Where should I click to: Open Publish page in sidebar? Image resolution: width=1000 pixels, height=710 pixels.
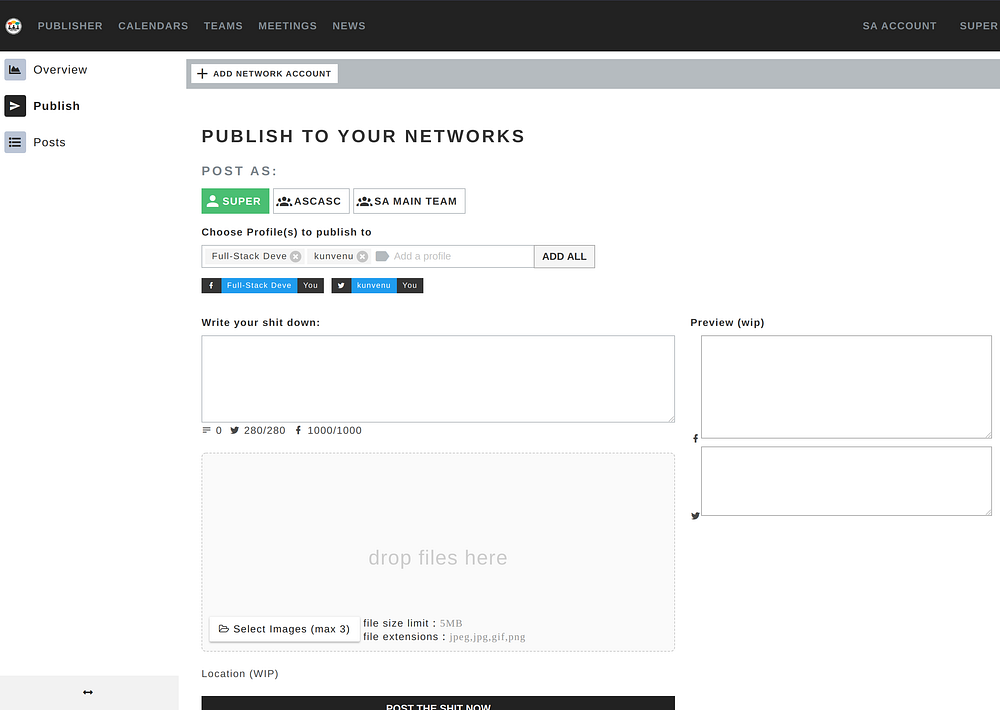[57, 106]
